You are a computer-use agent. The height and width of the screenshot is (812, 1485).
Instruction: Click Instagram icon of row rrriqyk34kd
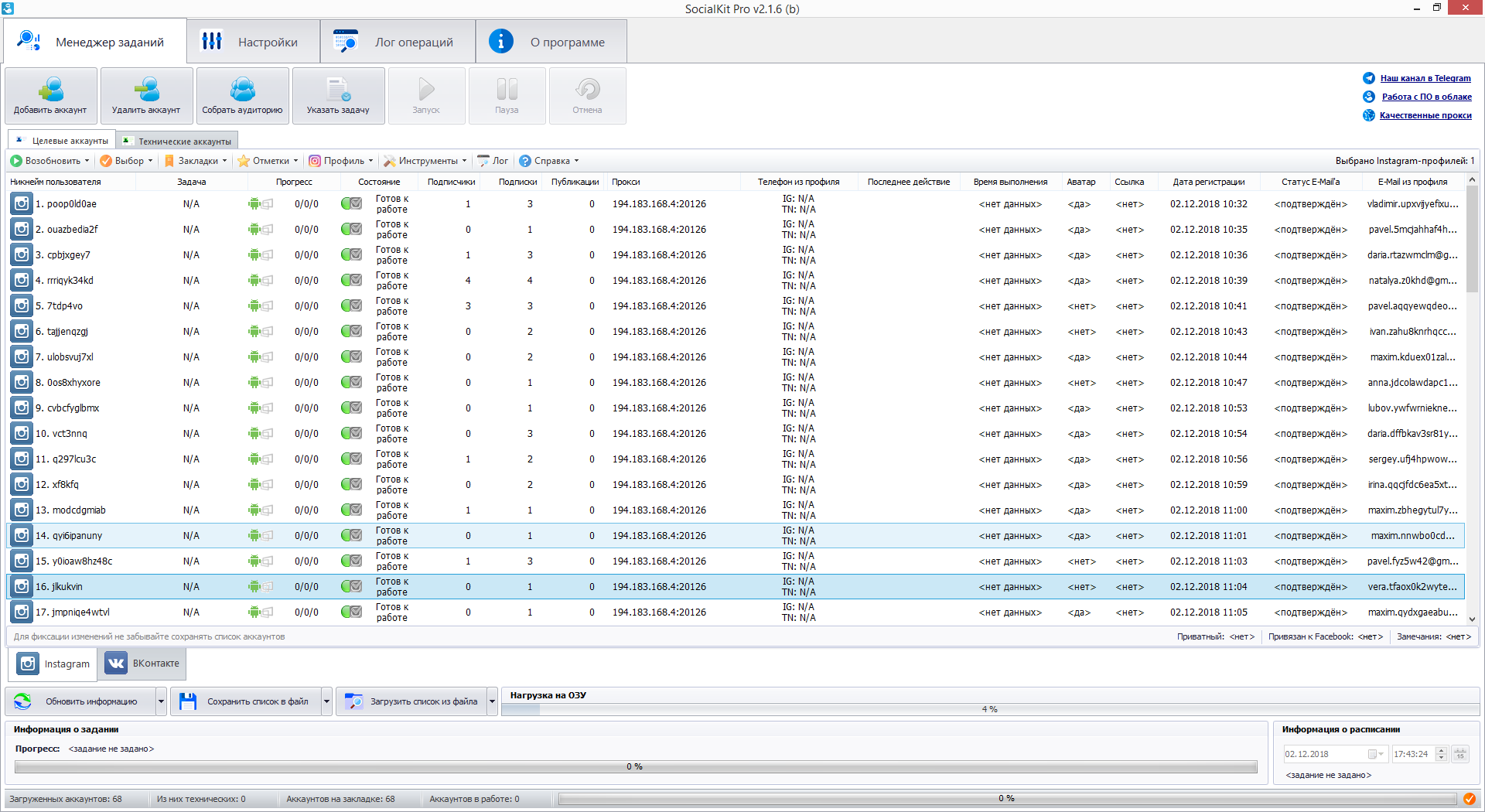(22, 281)
